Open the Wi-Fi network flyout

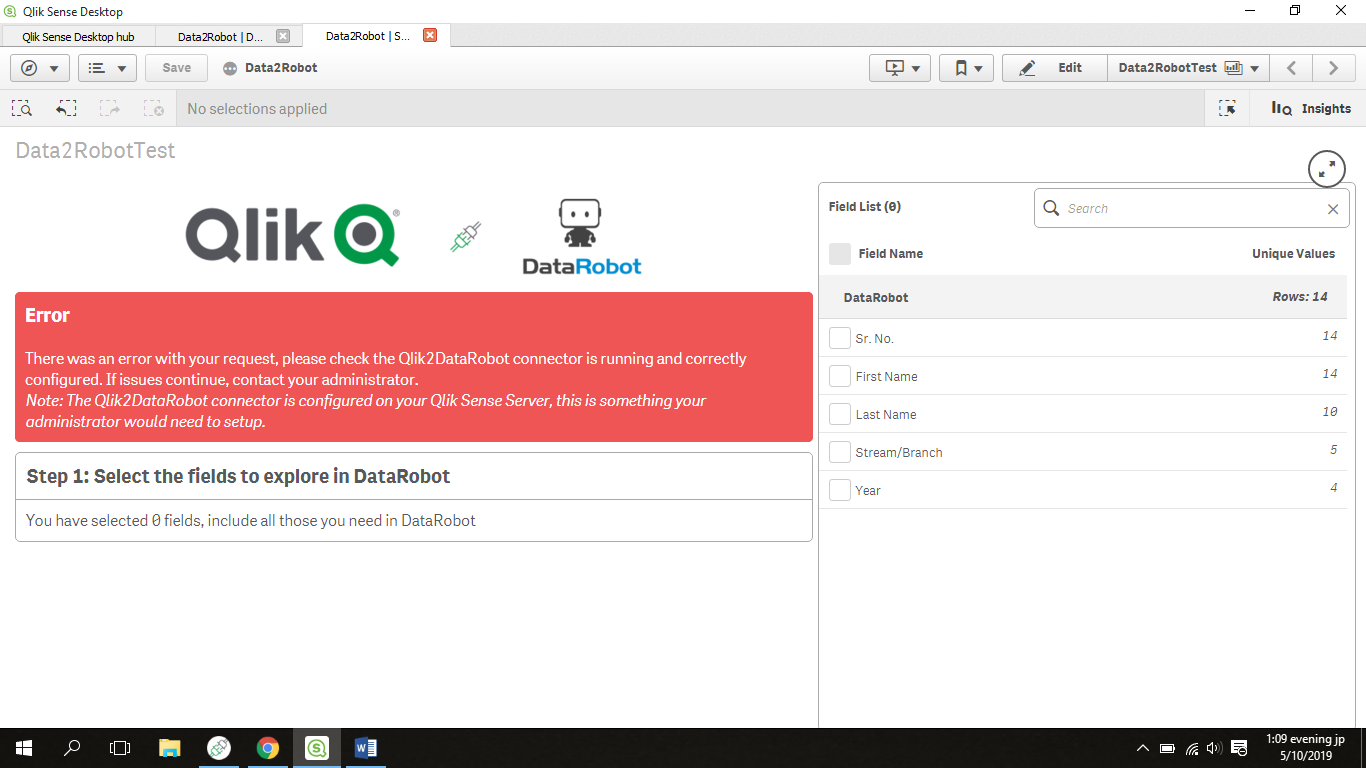click(x=1192, y=748)
